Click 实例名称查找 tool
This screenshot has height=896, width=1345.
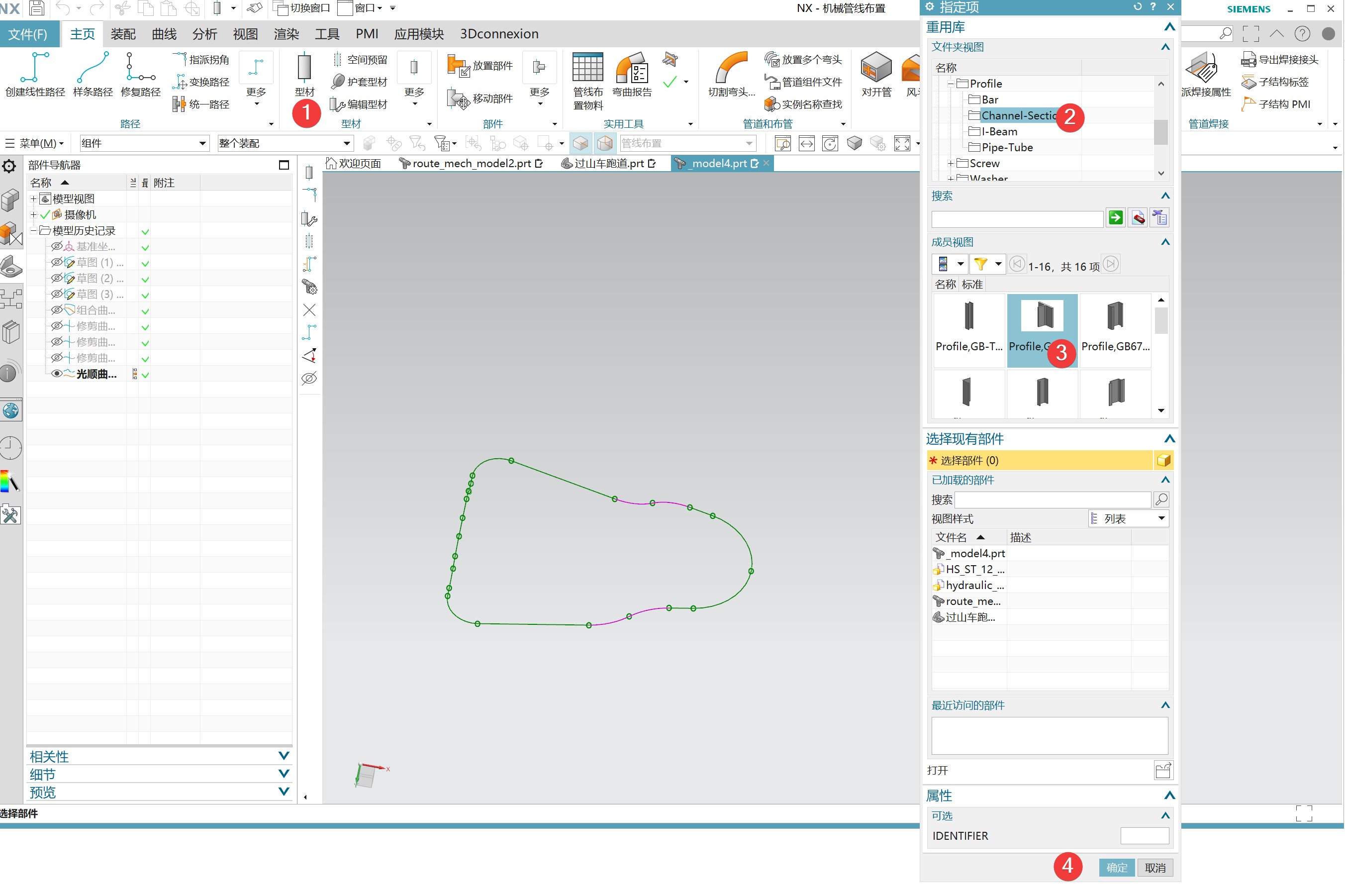pos(804,104)
